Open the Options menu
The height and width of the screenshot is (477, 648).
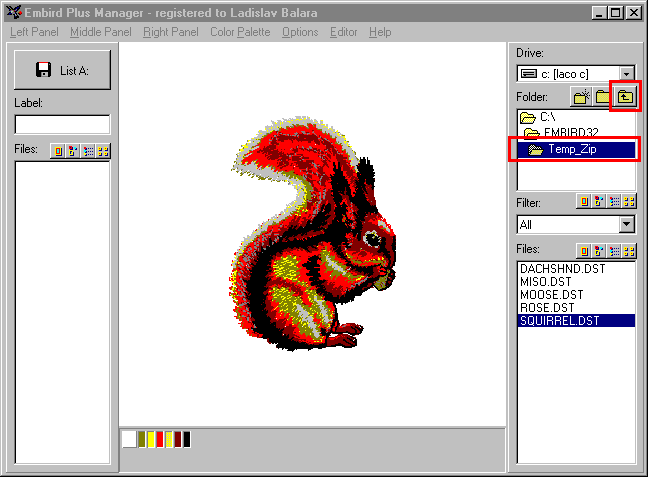pos(300,32)
